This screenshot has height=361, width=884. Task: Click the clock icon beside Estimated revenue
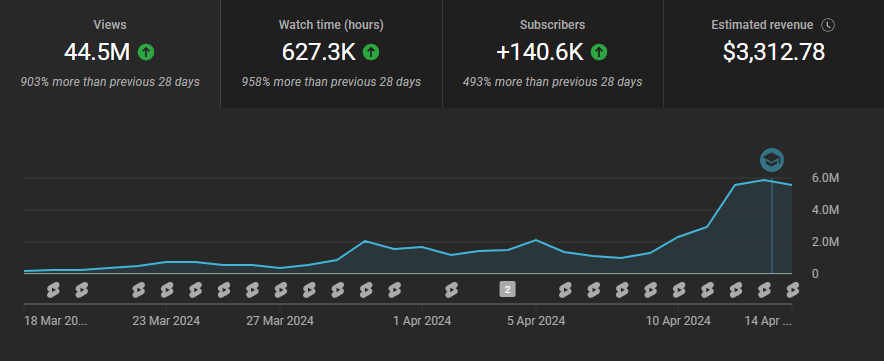click(x=828, y=25)
